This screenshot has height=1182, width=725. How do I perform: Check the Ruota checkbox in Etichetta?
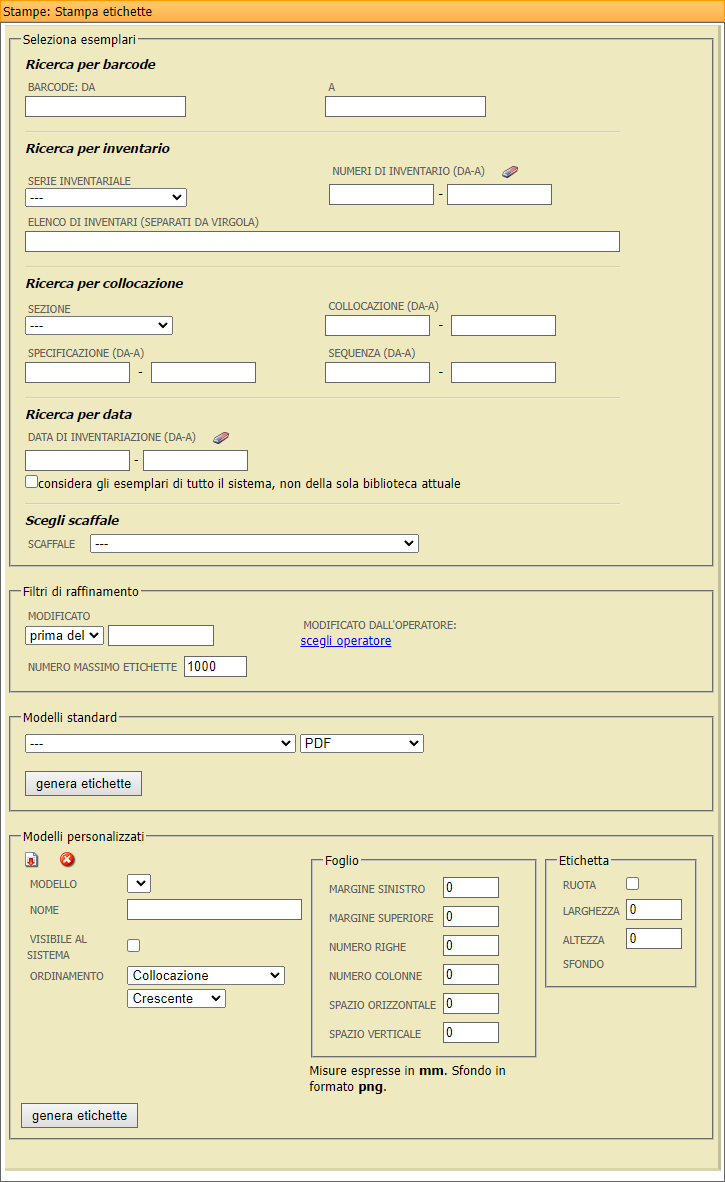632,883
